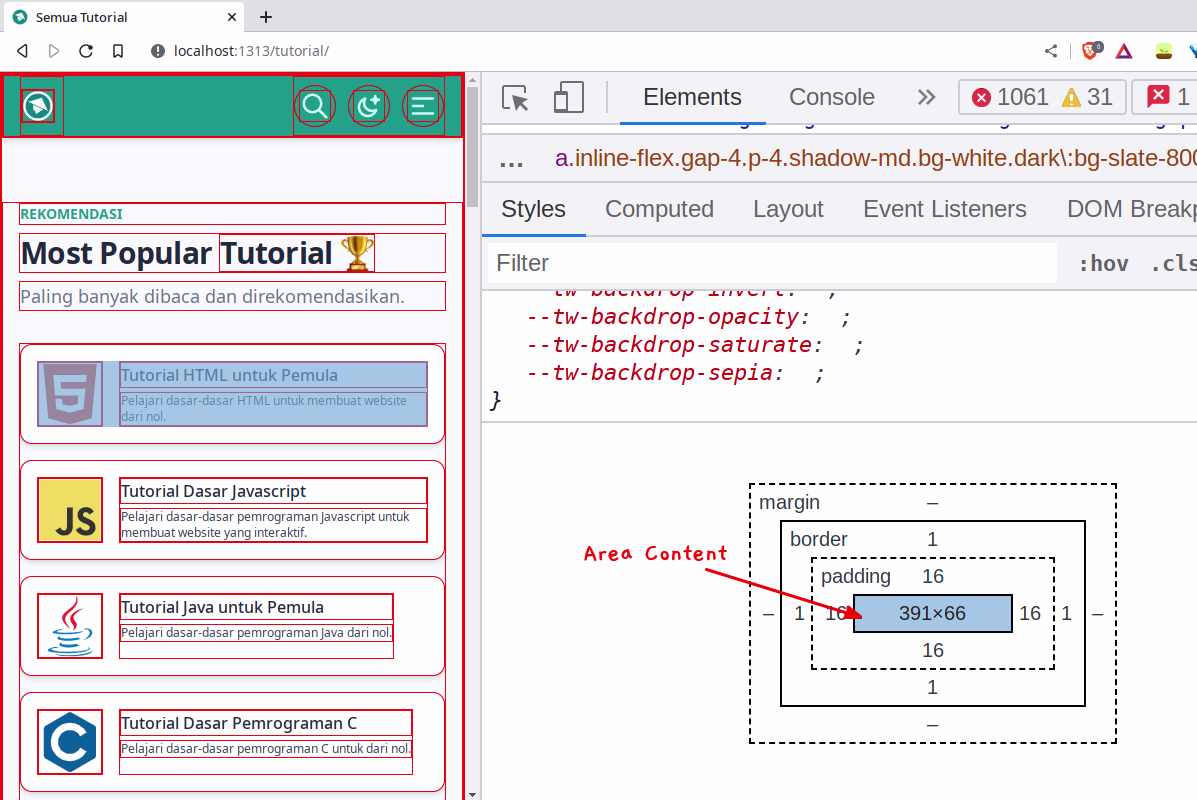
Task: Click the site logo in green header
Action: coord(39,105)
